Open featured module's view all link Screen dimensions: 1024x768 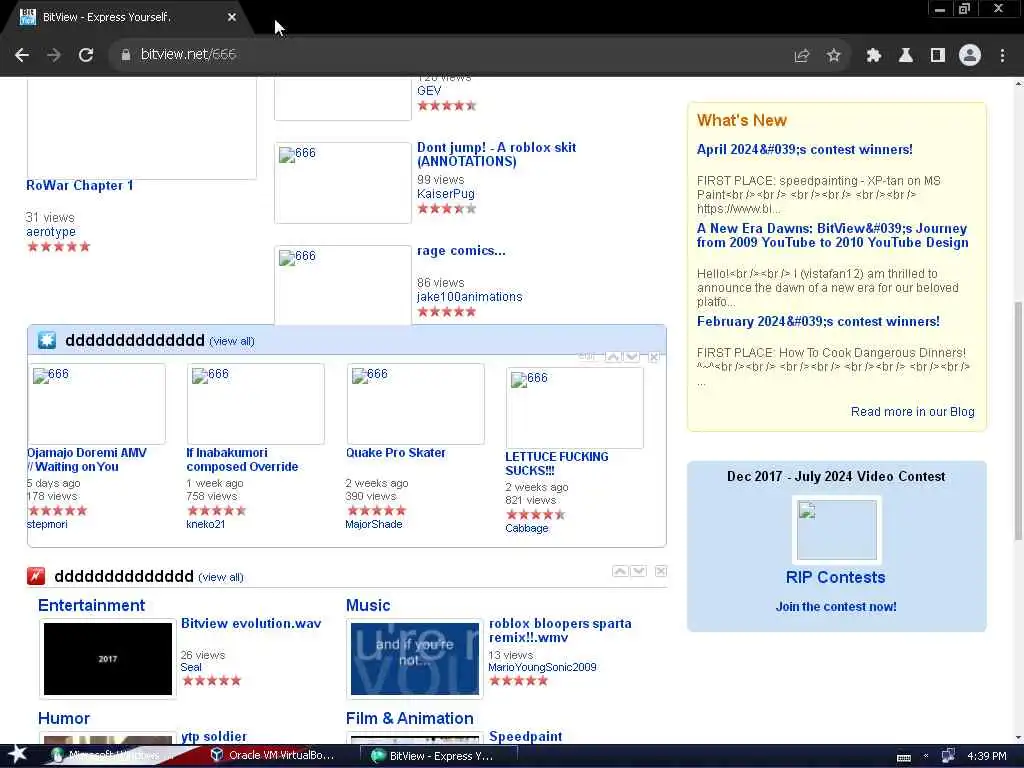[x=232, y=341]
